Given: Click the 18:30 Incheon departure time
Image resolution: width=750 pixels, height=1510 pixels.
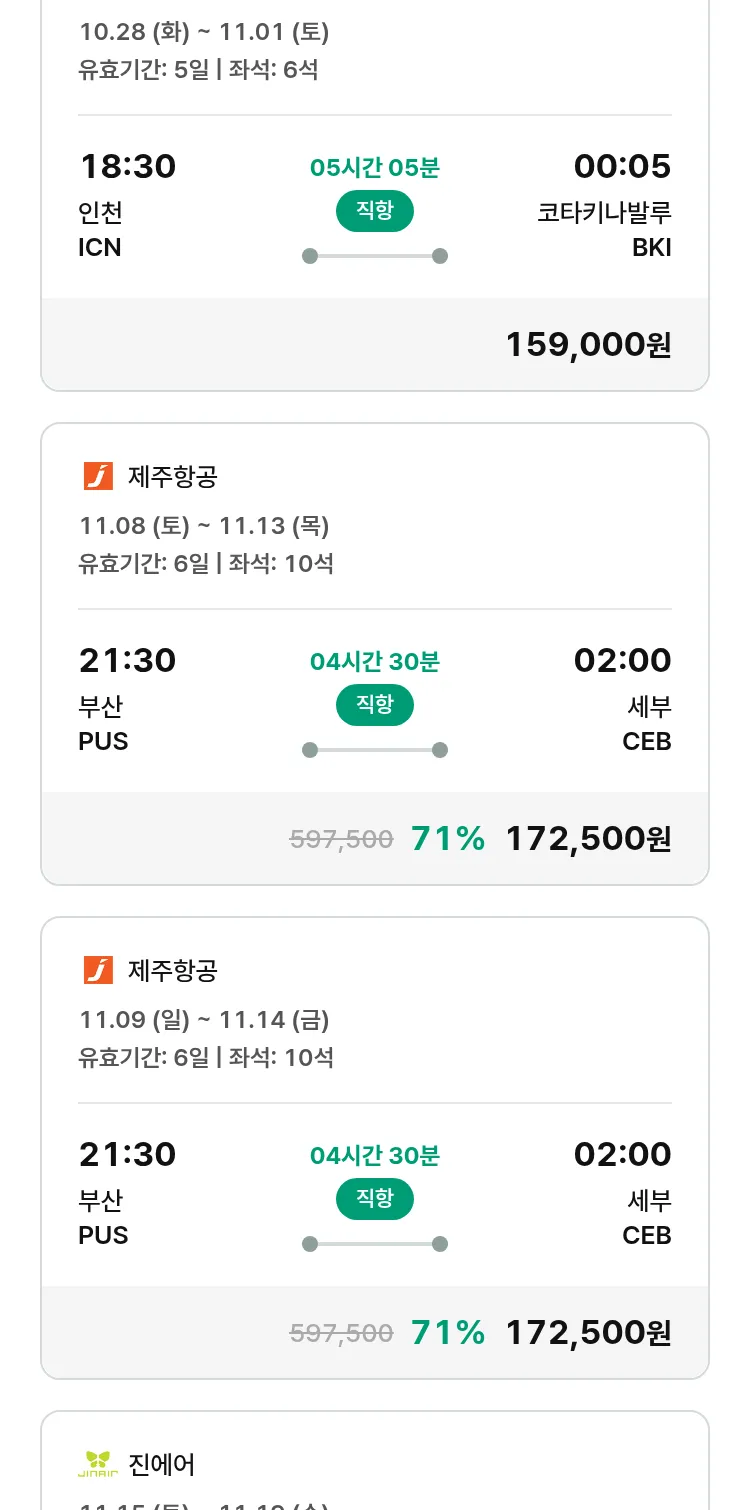Looking at the screenshot, I should tap(127, 166).
